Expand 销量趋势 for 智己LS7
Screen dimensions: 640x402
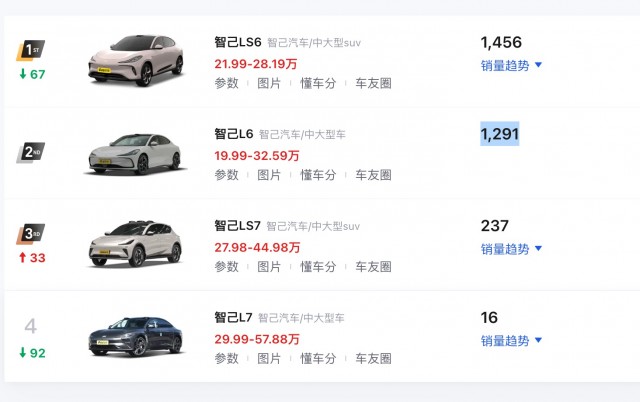pyautogui.click(x=511, y=249)
